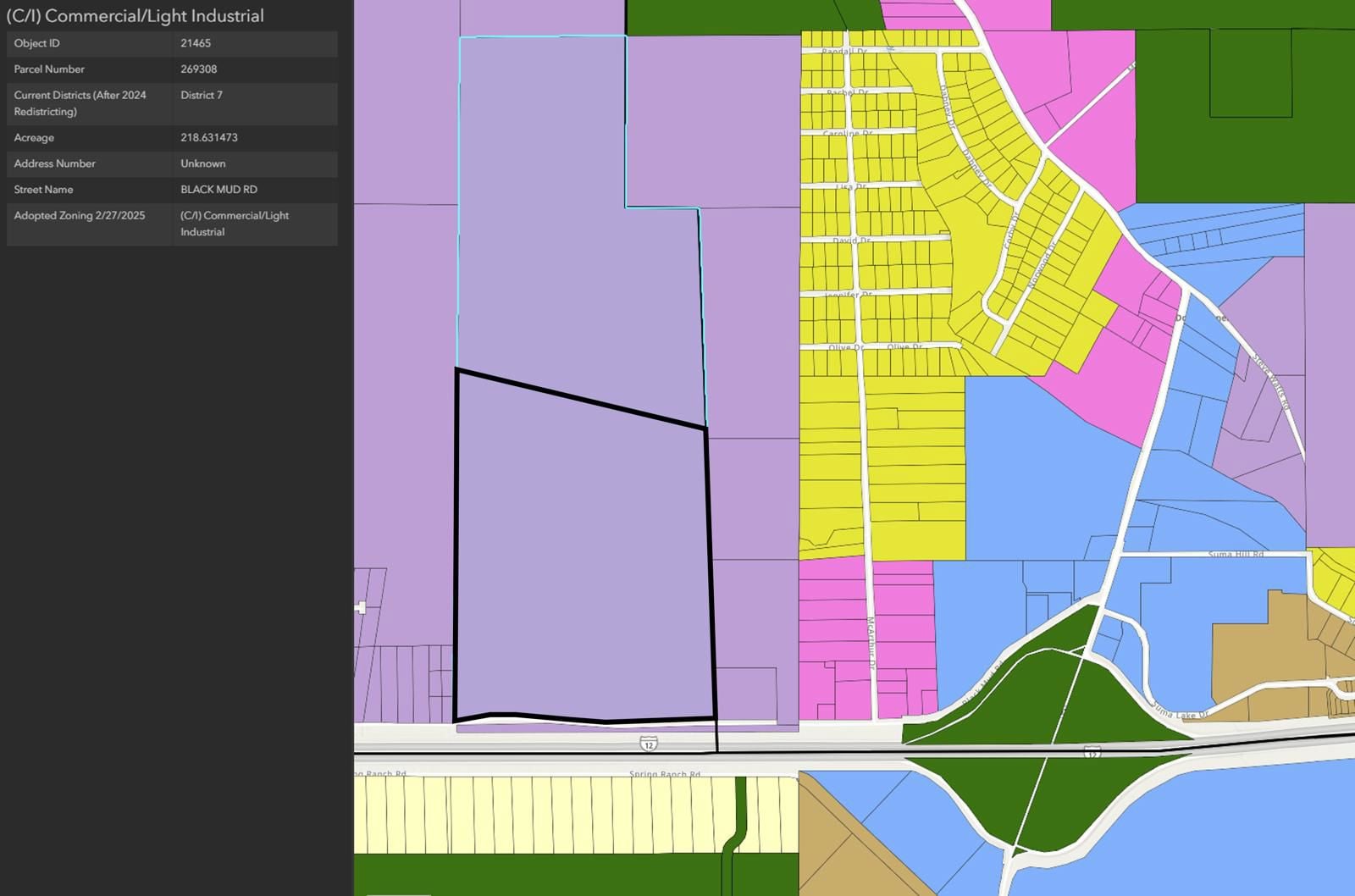Click the Interstate 12 shield near Spring Ranch Rd
Viewport: 1355px width, 896px height.
[649, 744]
